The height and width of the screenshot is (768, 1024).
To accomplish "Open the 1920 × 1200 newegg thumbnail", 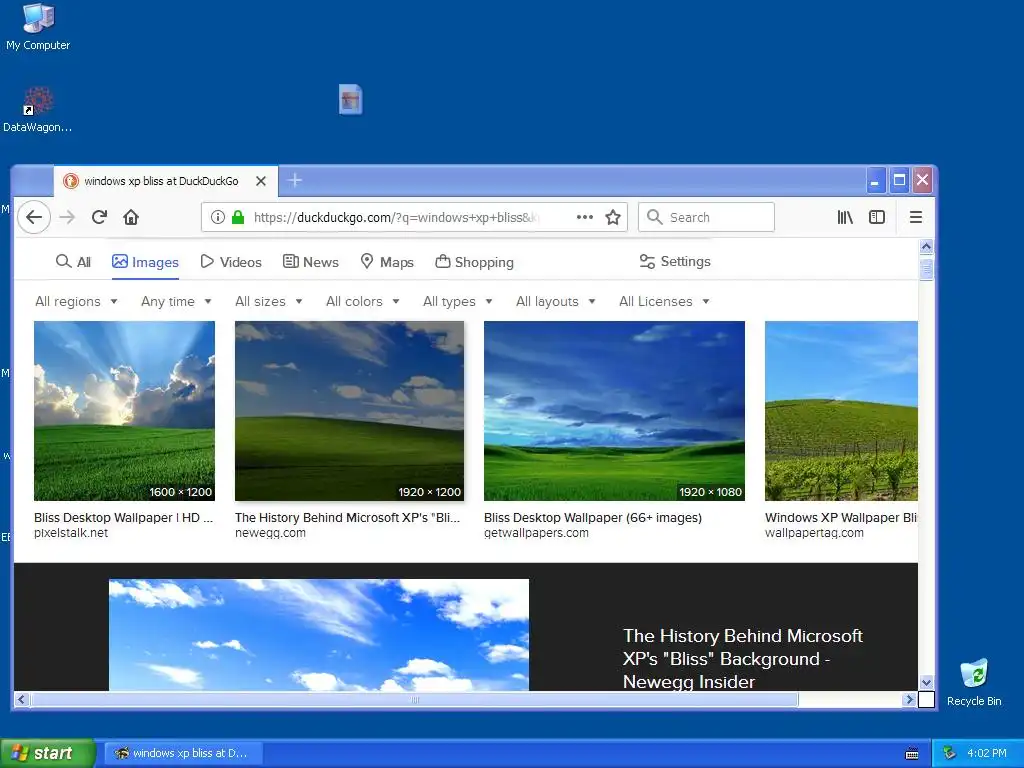I will tap(349, 411).
